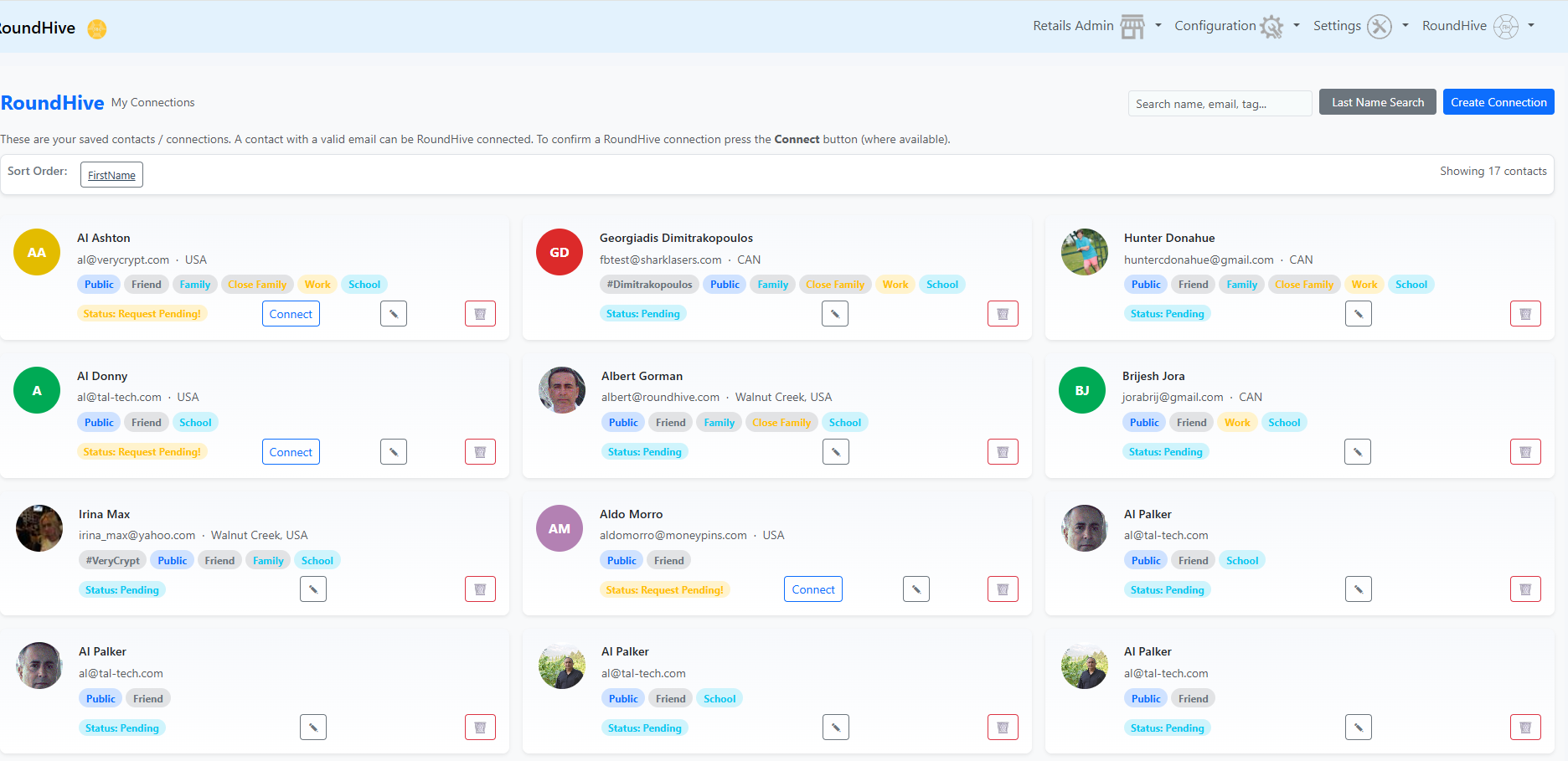Edit Georgiadis Dimitrakopoulos contact pencil icon
Viewport: 1568px width, 761px height.
click(835, 314)
